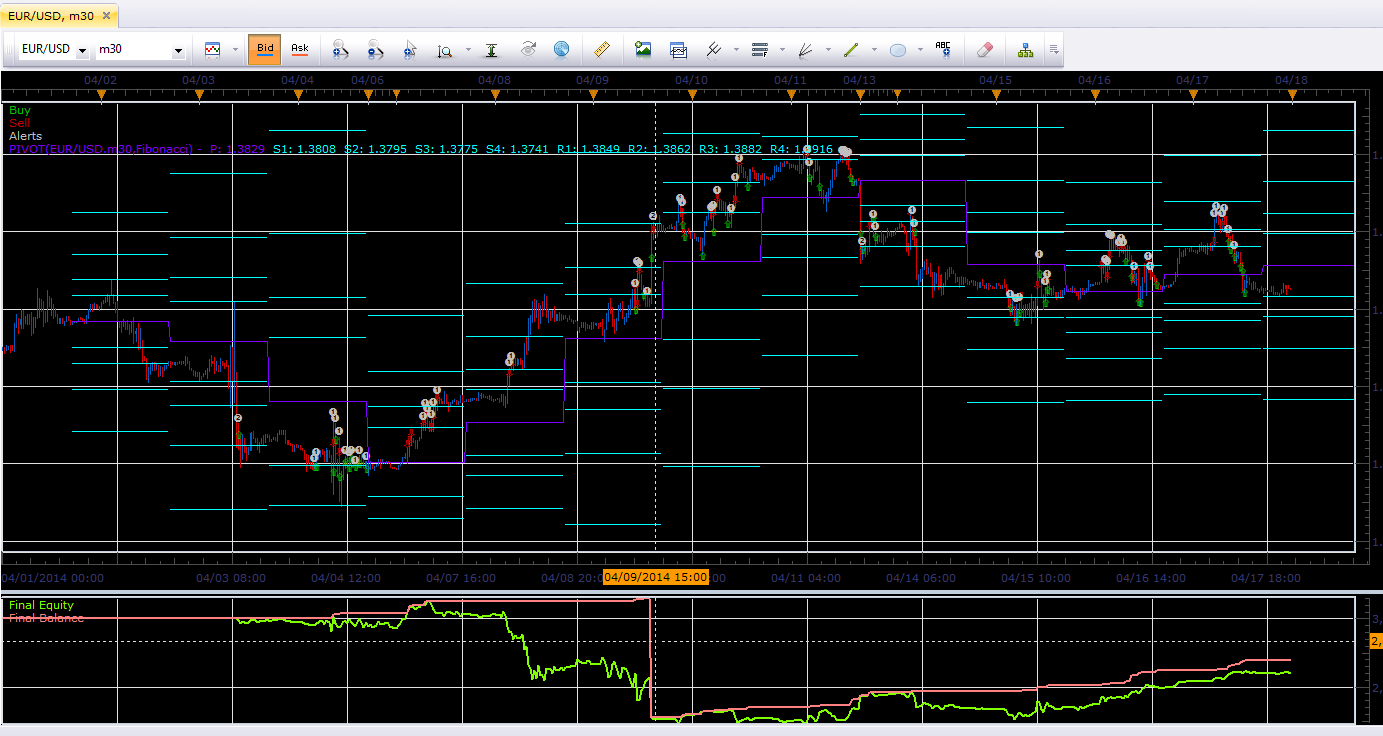Click the 04/02 day marker triangle
1383x736 pixels.
point(101,96)
